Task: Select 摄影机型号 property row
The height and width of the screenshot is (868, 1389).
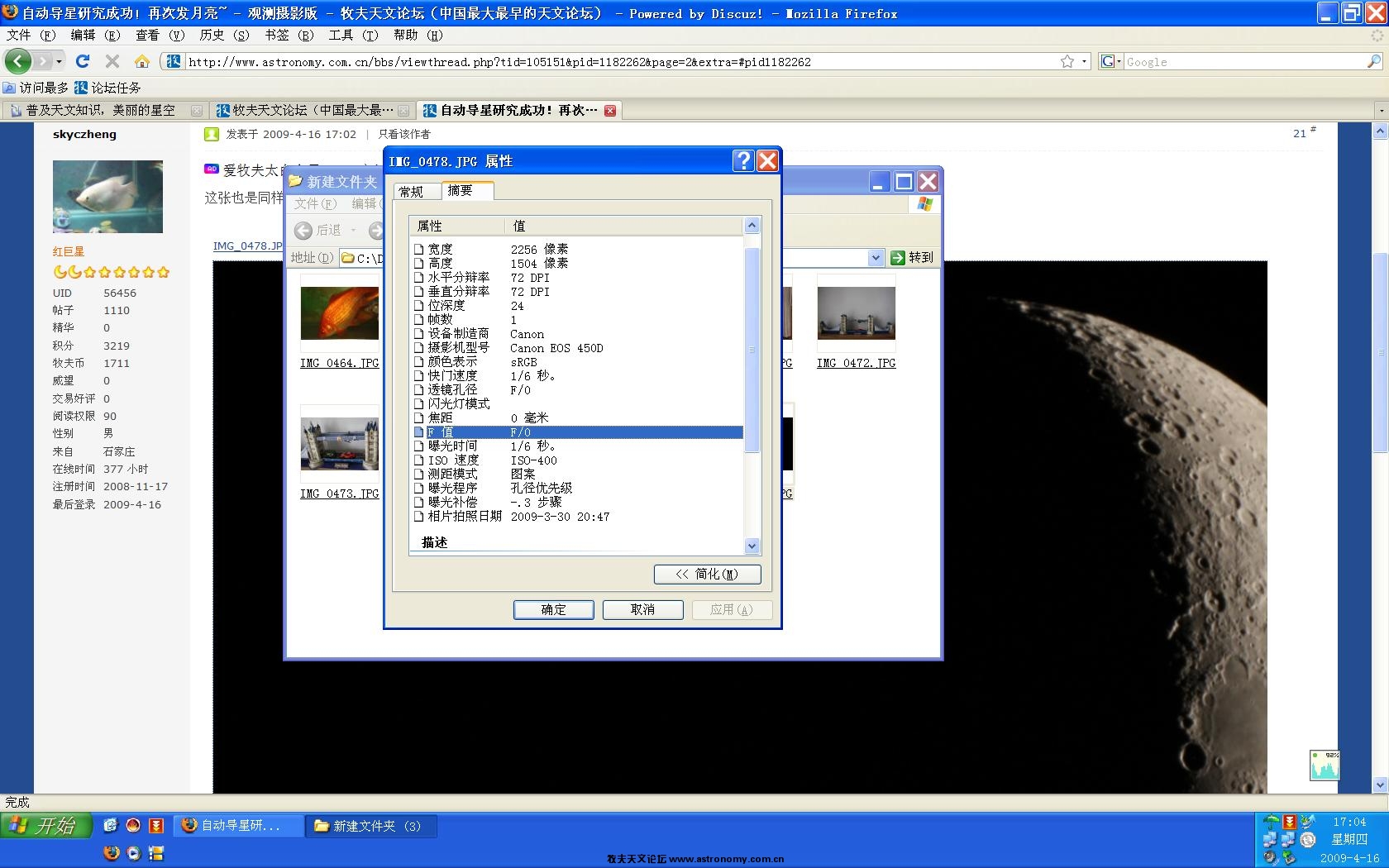Action: [577, 348]
